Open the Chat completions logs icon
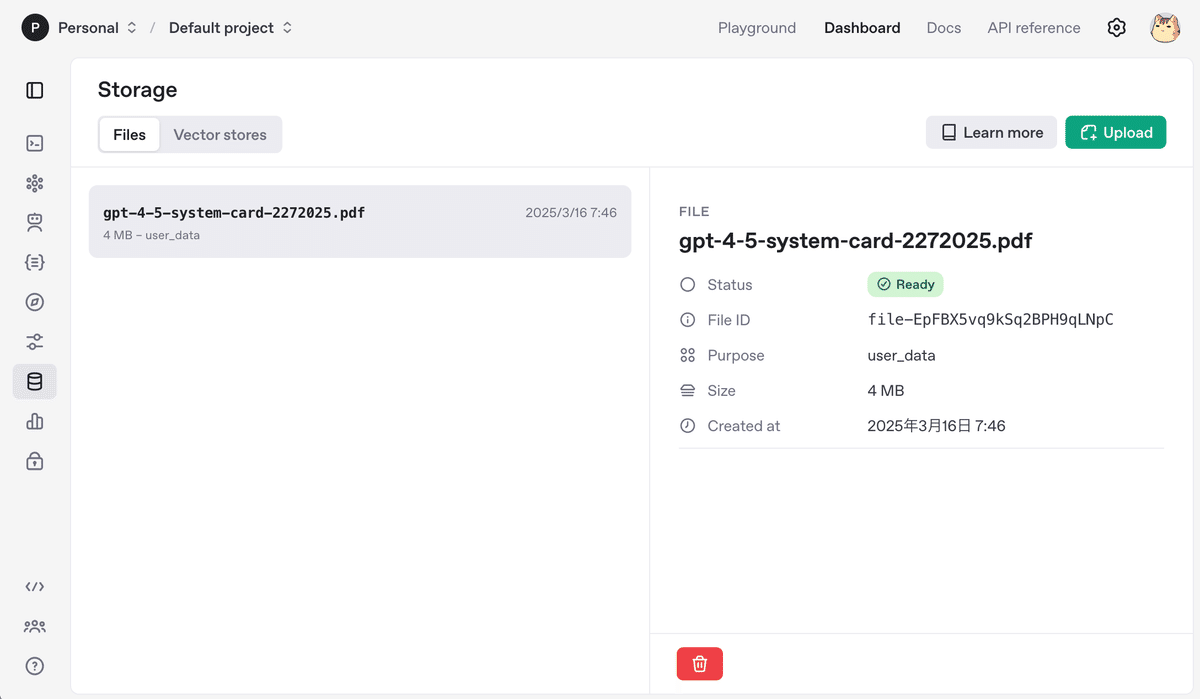The image size is (1200, 699). coord(34,143)
